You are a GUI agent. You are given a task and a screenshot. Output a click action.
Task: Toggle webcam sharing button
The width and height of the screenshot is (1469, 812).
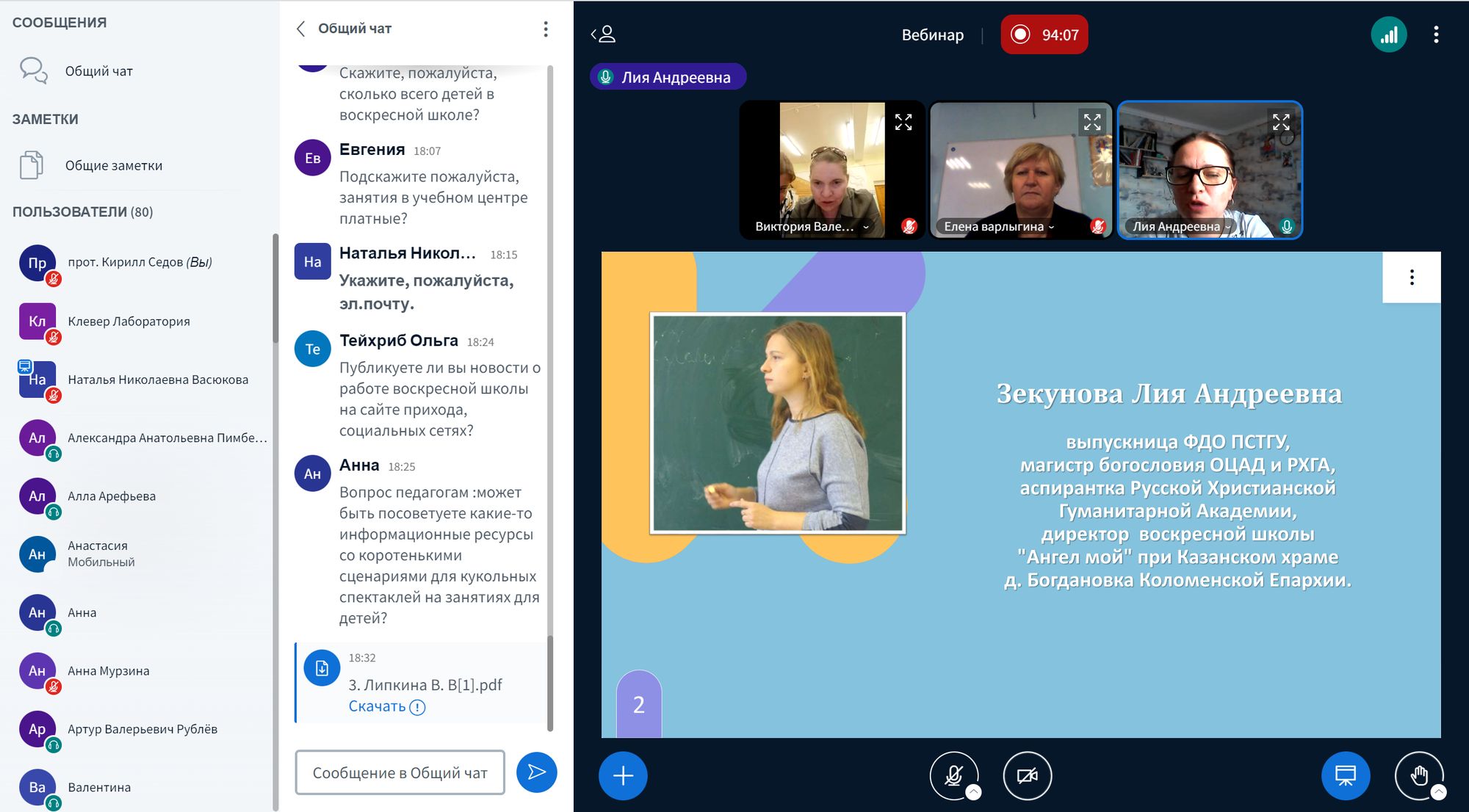1027,775
